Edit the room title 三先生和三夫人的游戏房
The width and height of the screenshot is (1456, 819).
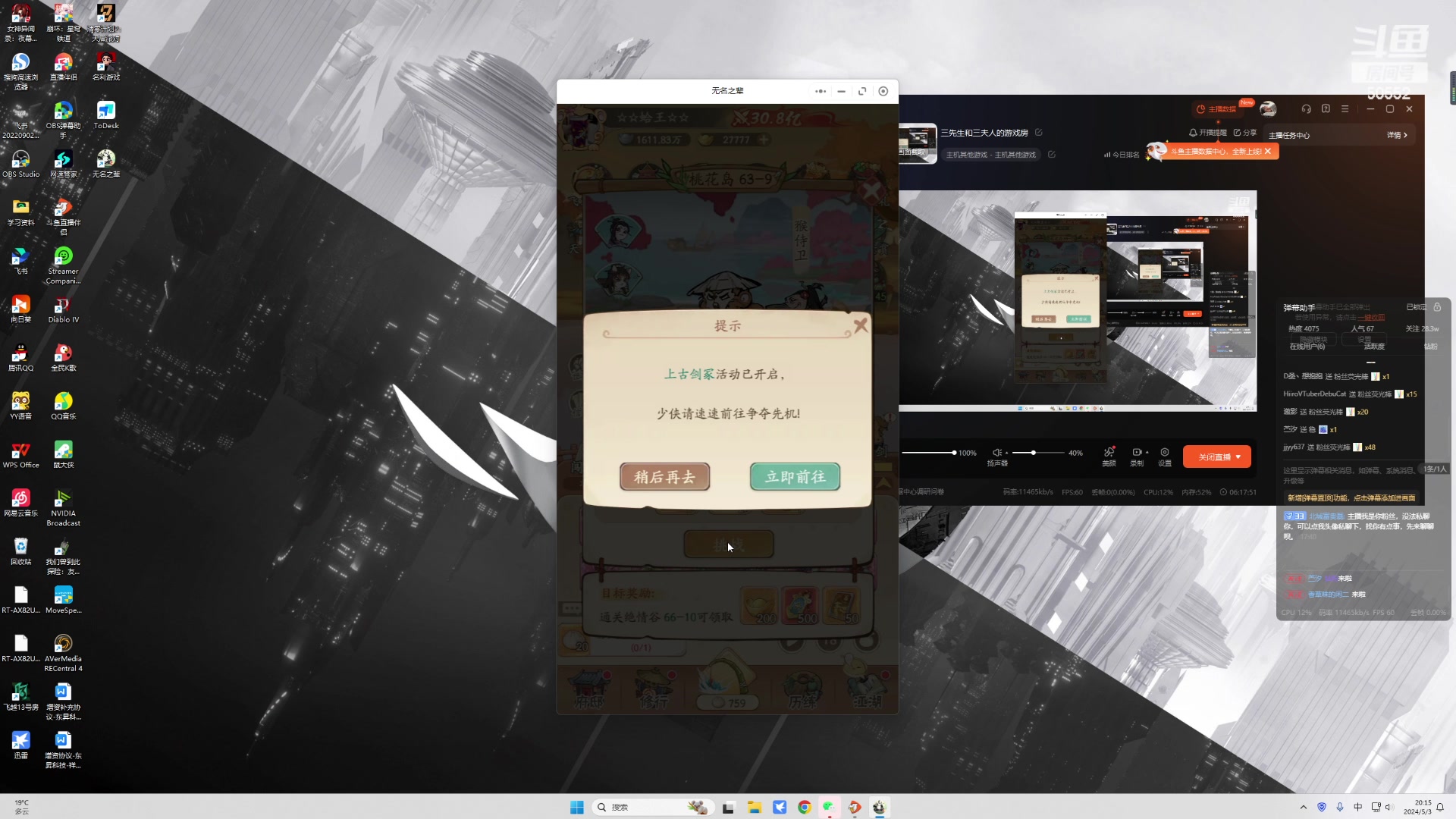click(1038, 133)
